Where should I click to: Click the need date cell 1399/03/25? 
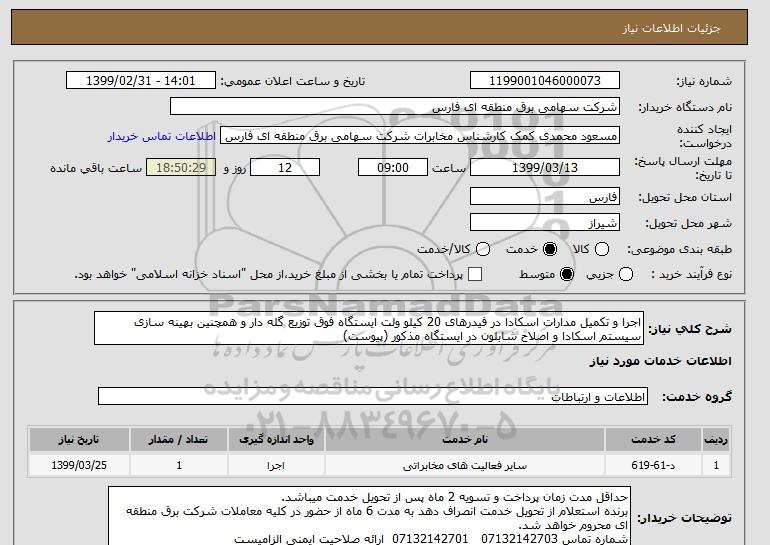[79, 465]
